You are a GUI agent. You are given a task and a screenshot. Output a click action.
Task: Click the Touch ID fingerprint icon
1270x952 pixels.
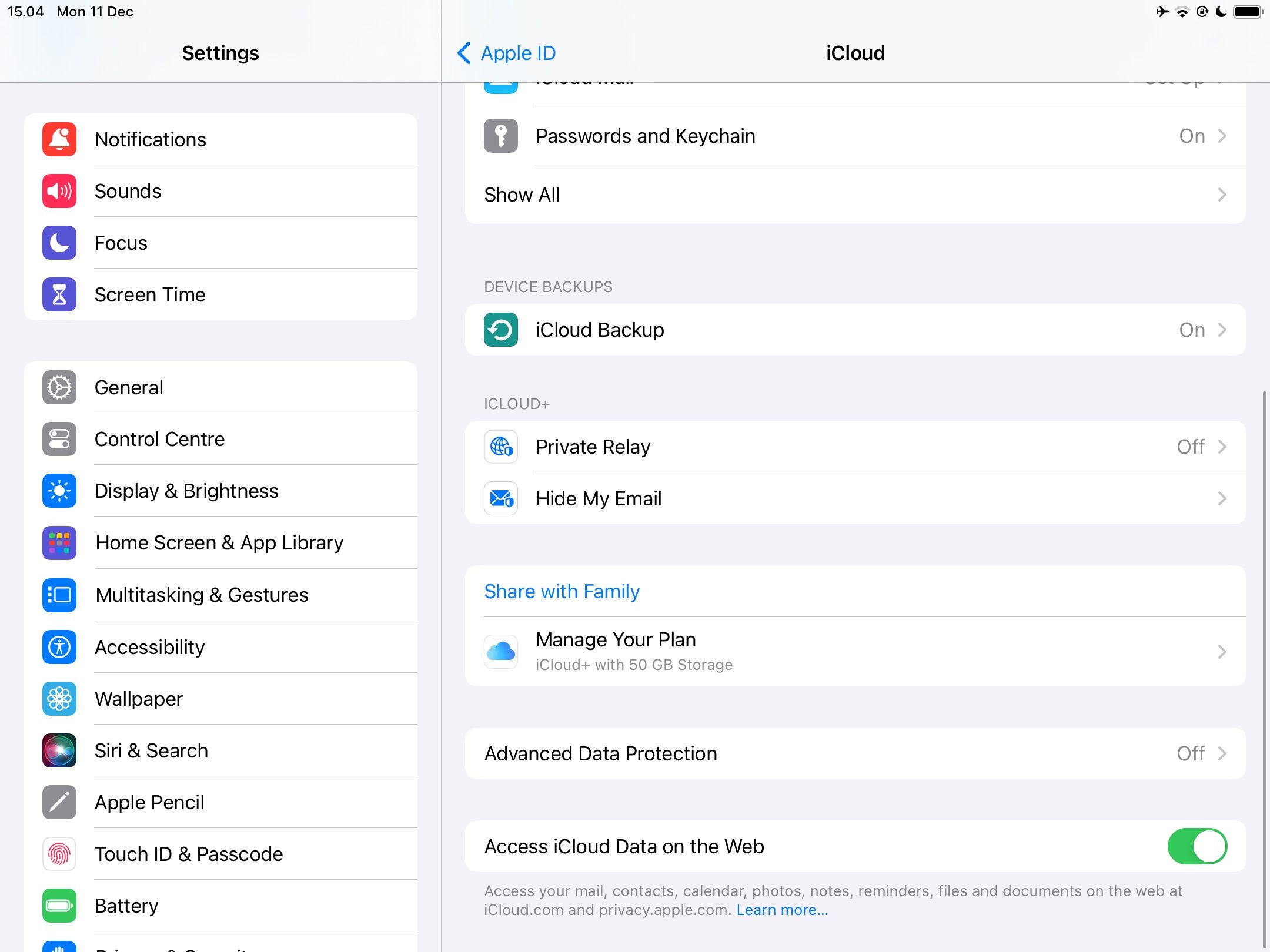click(x=59, y=854)
